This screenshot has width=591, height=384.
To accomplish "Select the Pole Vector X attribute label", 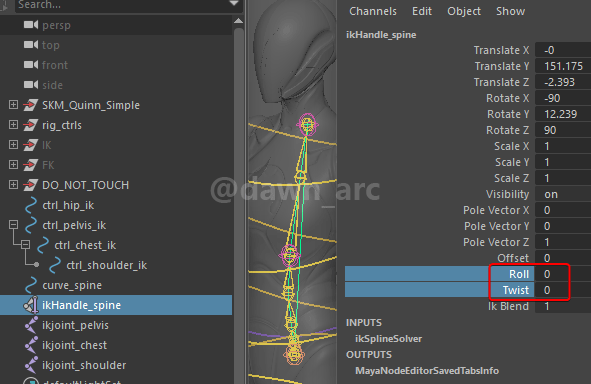I will [496, 210].
